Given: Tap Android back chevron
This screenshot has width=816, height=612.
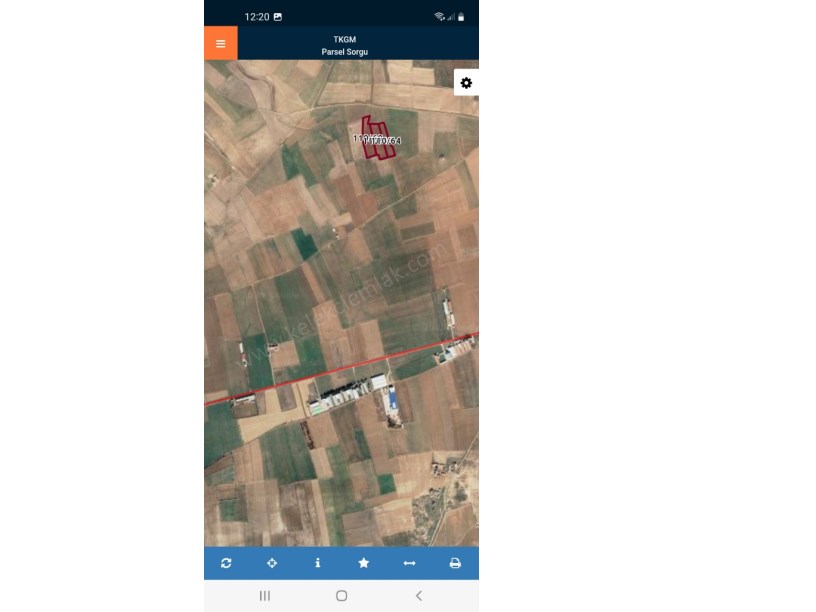Looking at the screenshot, I should pyautogui.click(x=419, y=596).
